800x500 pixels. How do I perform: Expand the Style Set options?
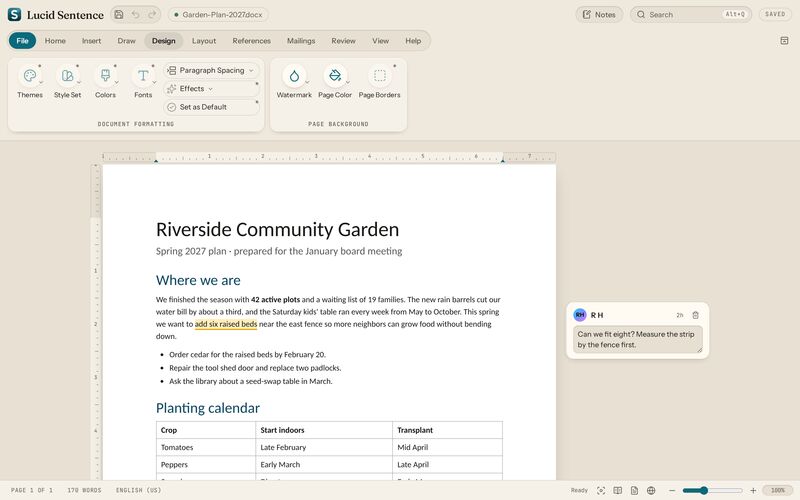(68, 82)
